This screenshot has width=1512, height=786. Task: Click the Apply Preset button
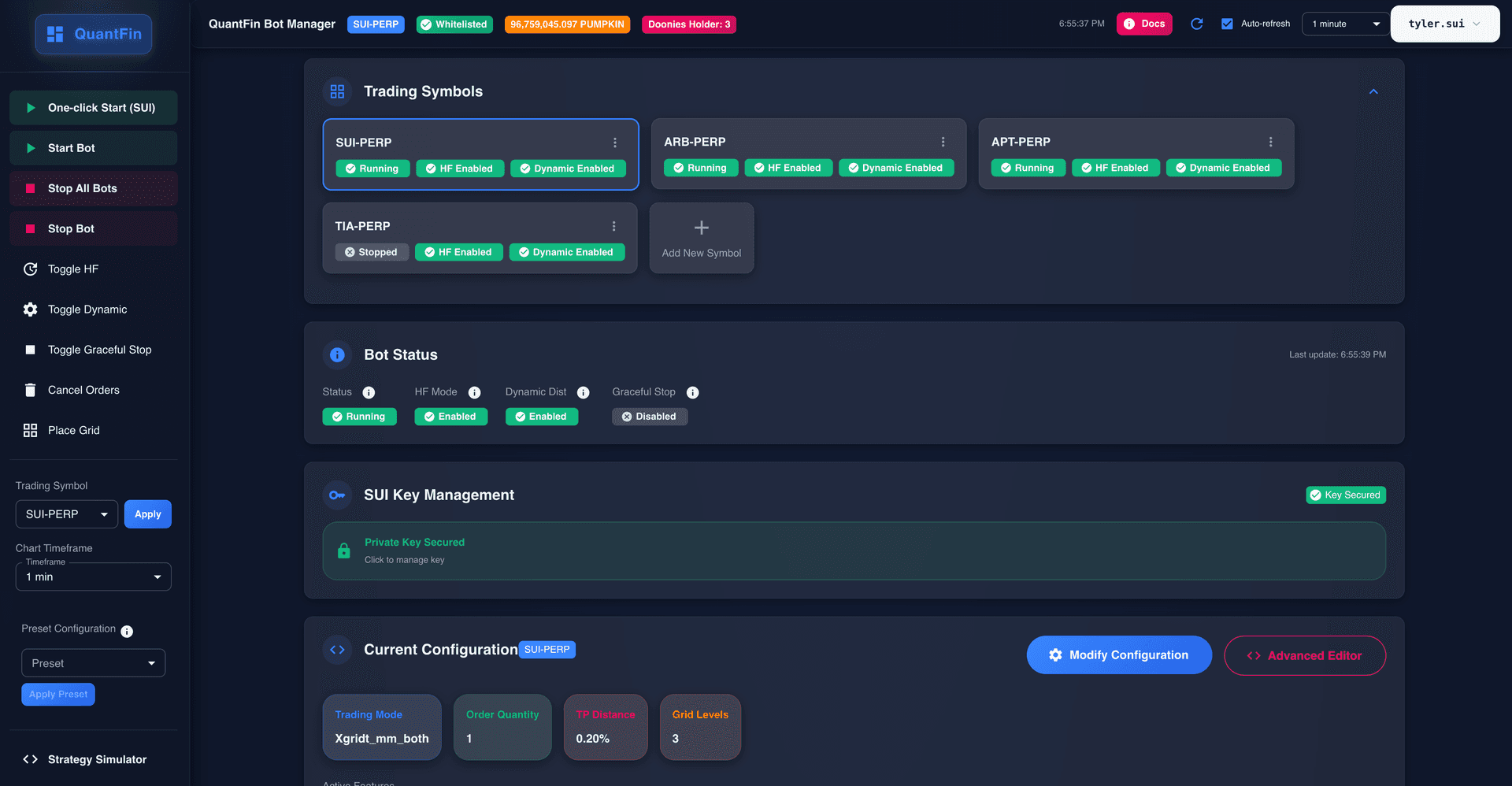(58, 694)
